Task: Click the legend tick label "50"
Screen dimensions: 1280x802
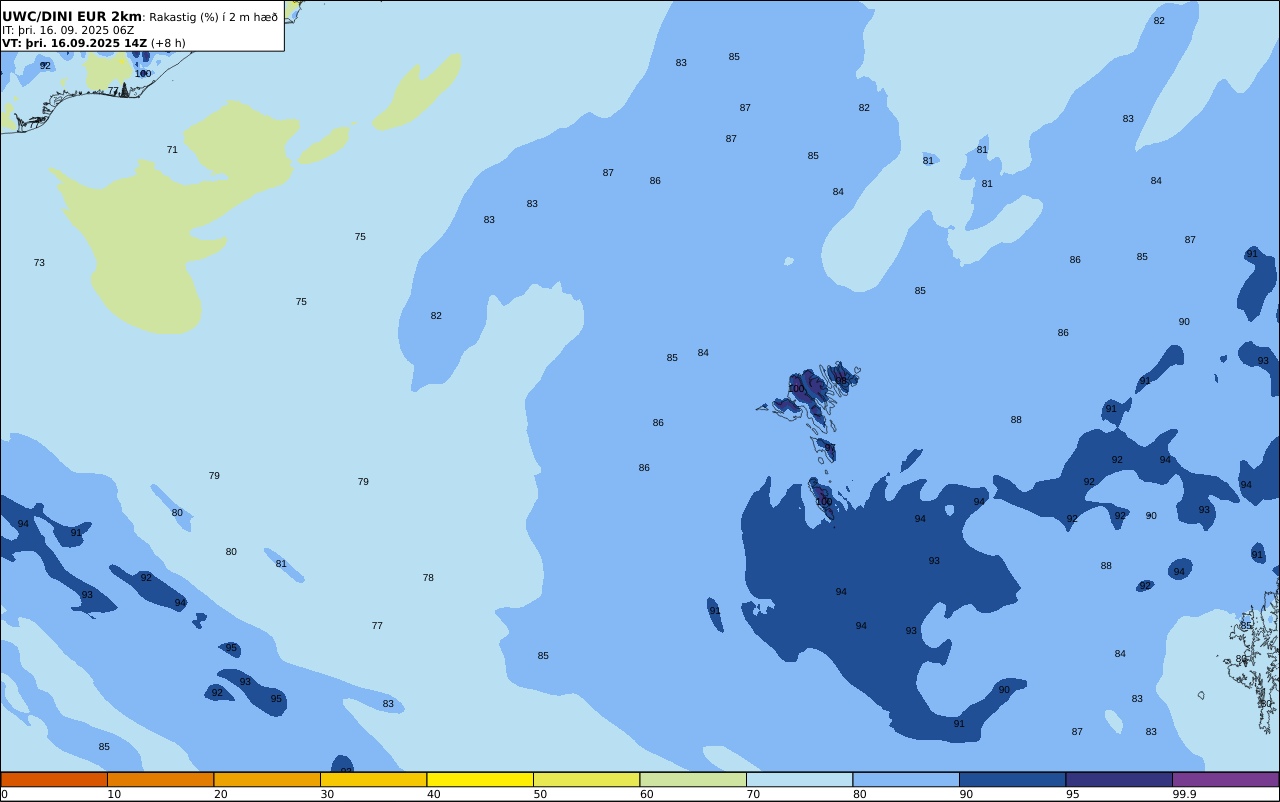Action: [x=540, y=794]
